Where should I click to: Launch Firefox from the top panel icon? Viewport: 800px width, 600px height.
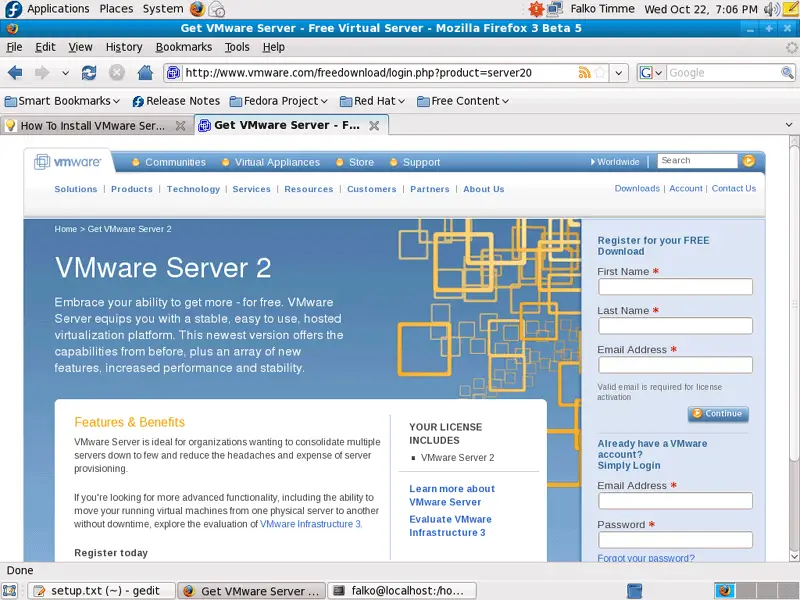click(x=197, y=9)
